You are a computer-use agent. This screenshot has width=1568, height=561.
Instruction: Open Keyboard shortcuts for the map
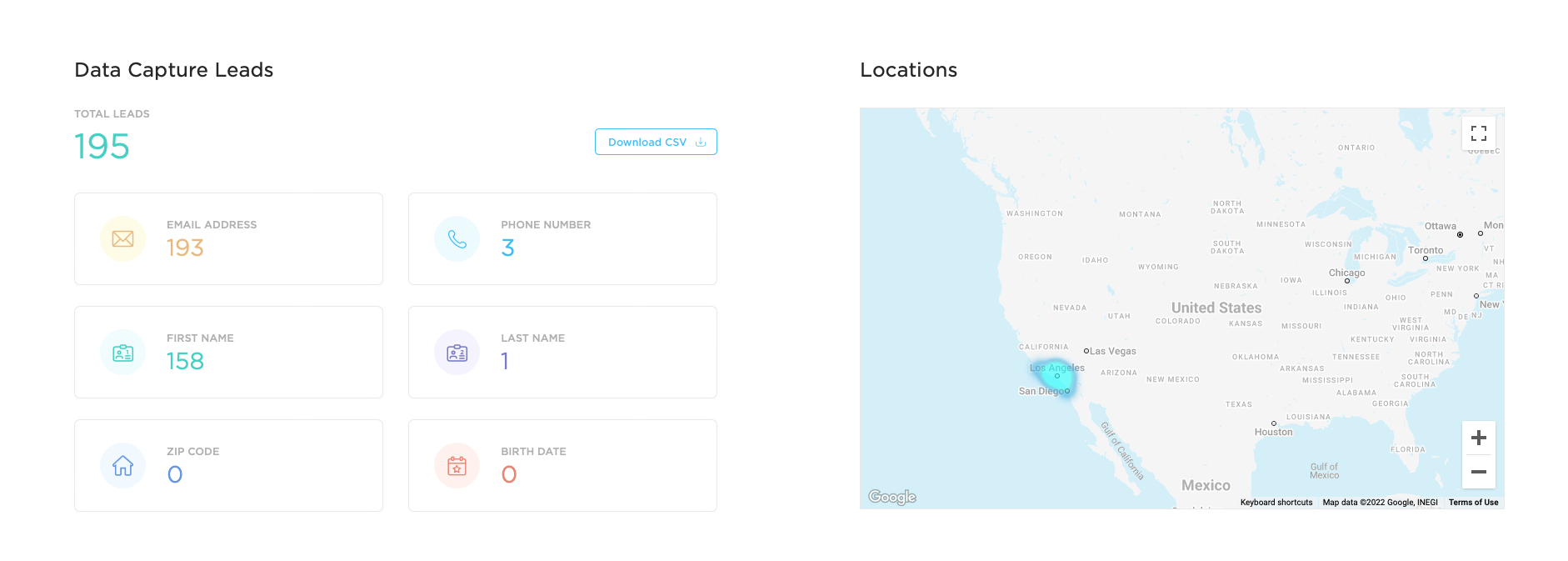(x=1276, y=503)
